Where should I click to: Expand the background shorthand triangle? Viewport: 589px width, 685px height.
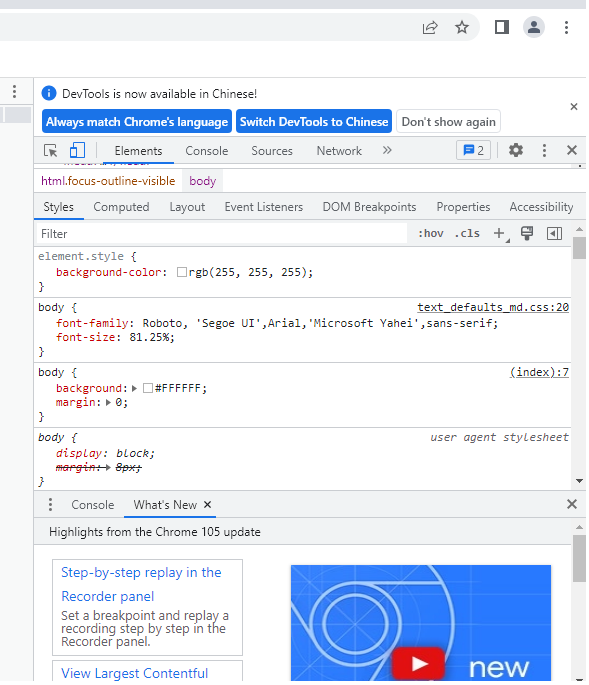[x=134, y=388]
